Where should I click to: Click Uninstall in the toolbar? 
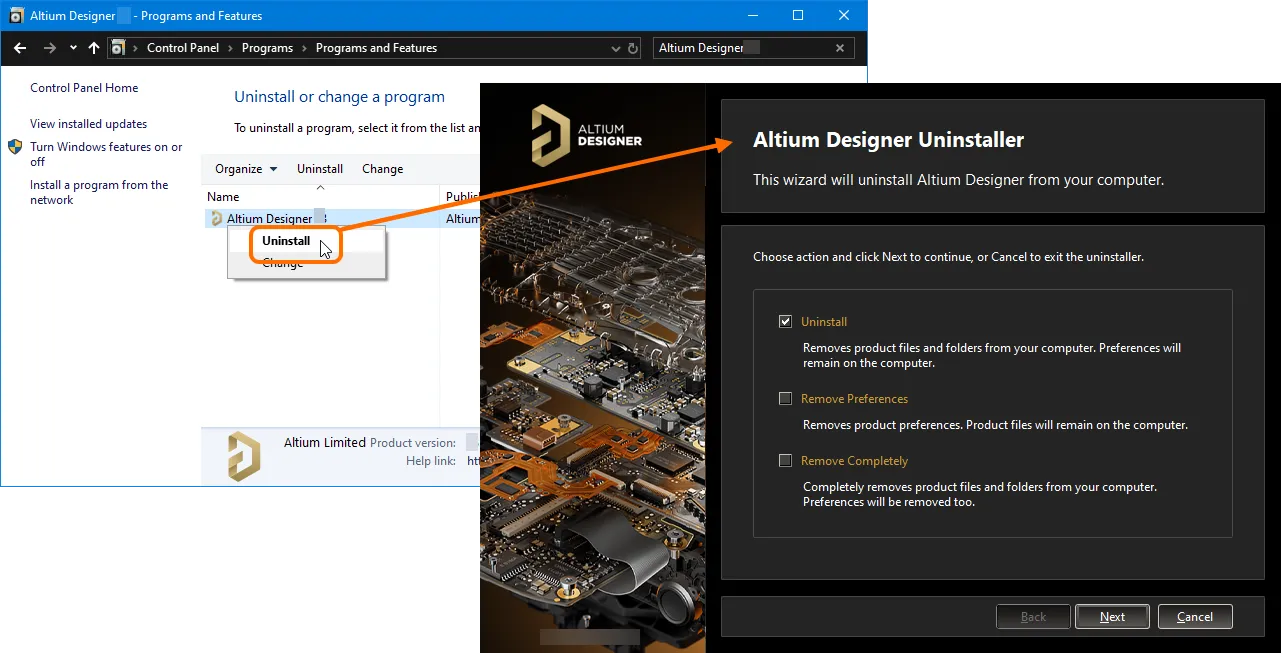(x=320, y=169)
